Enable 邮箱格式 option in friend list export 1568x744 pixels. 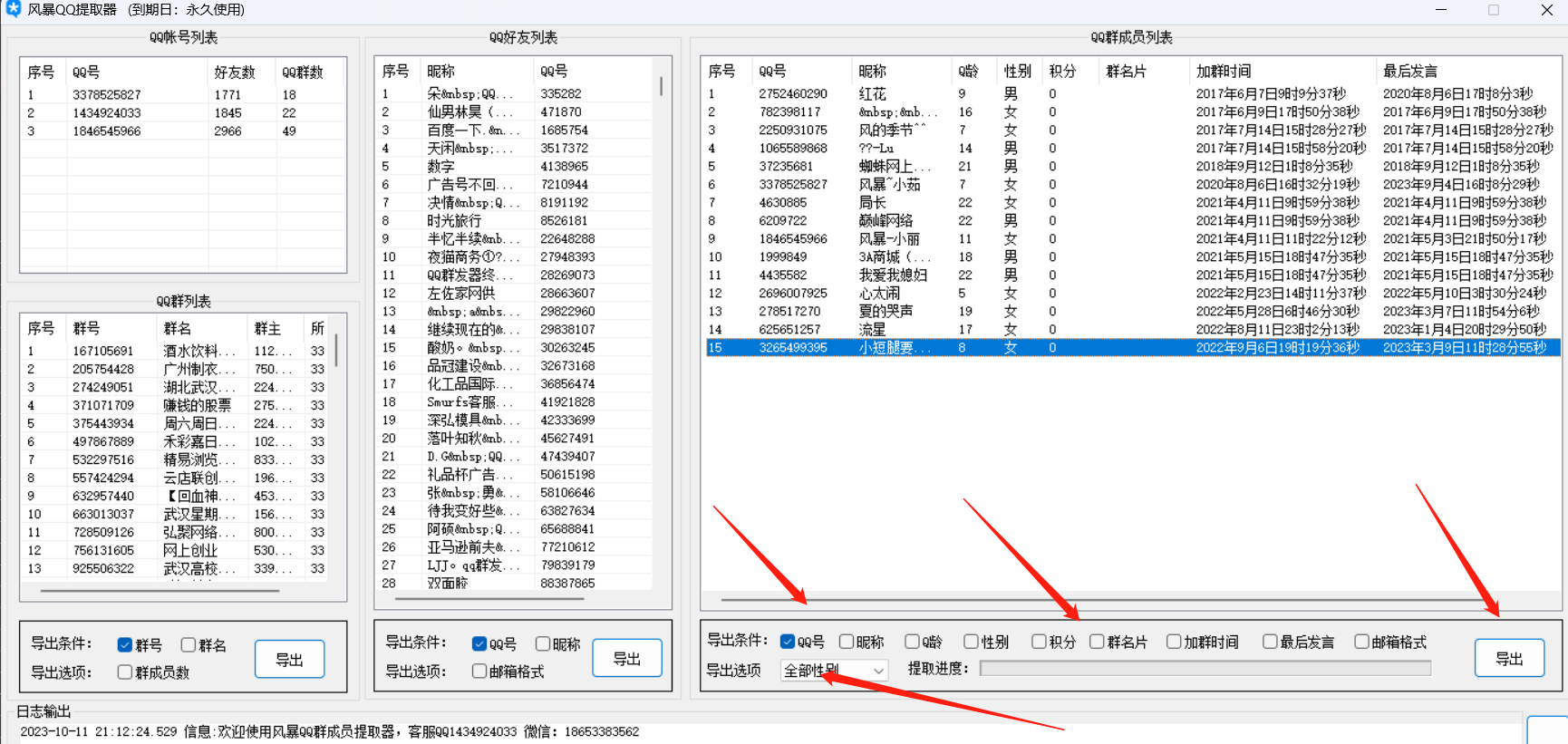pos(479,672)
